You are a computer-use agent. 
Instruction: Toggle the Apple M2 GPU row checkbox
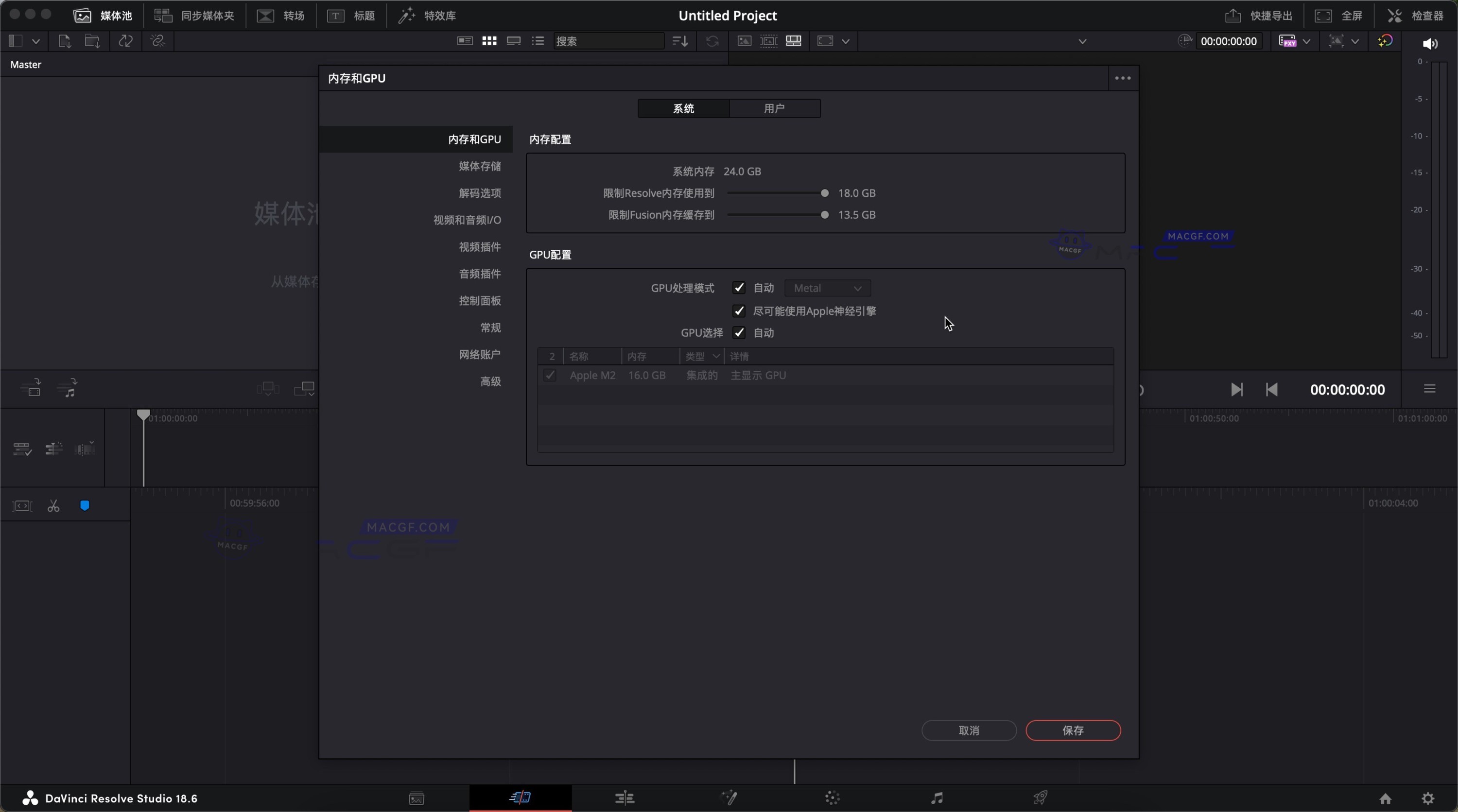(550, 375)
